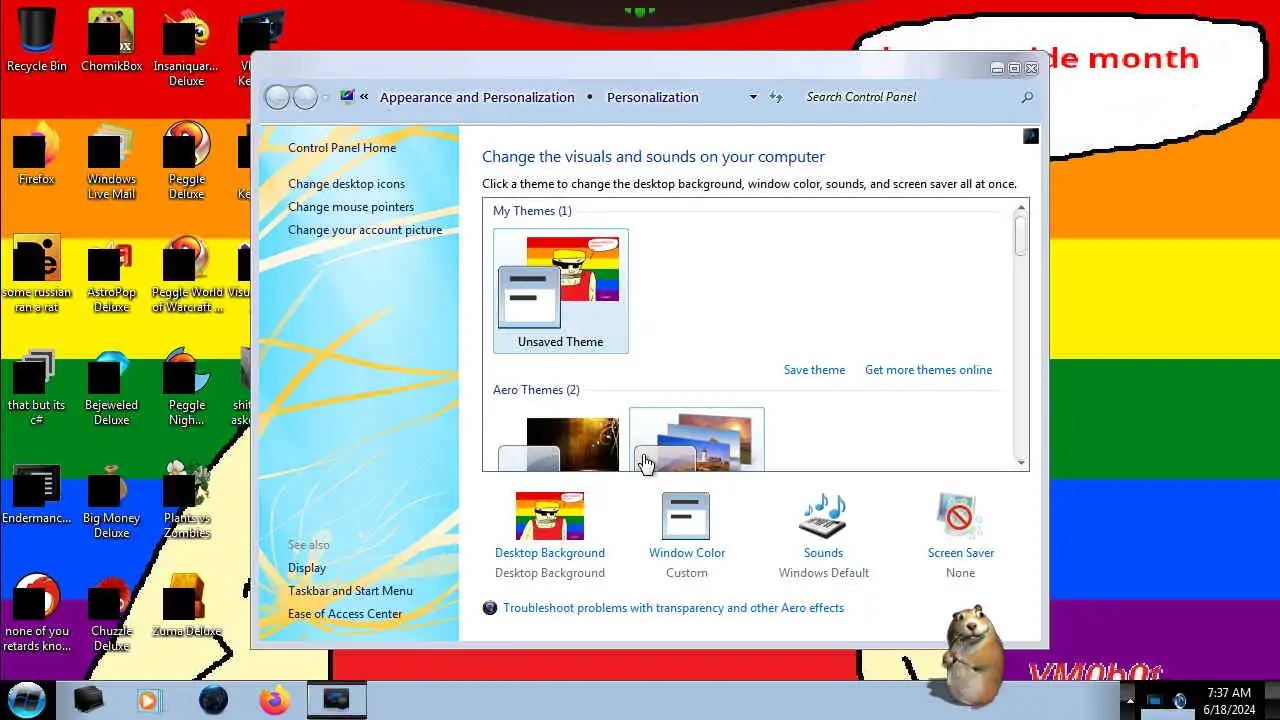
Task: Select the Plants vs Zombies desktop icon
Action: tap(186, 500)
